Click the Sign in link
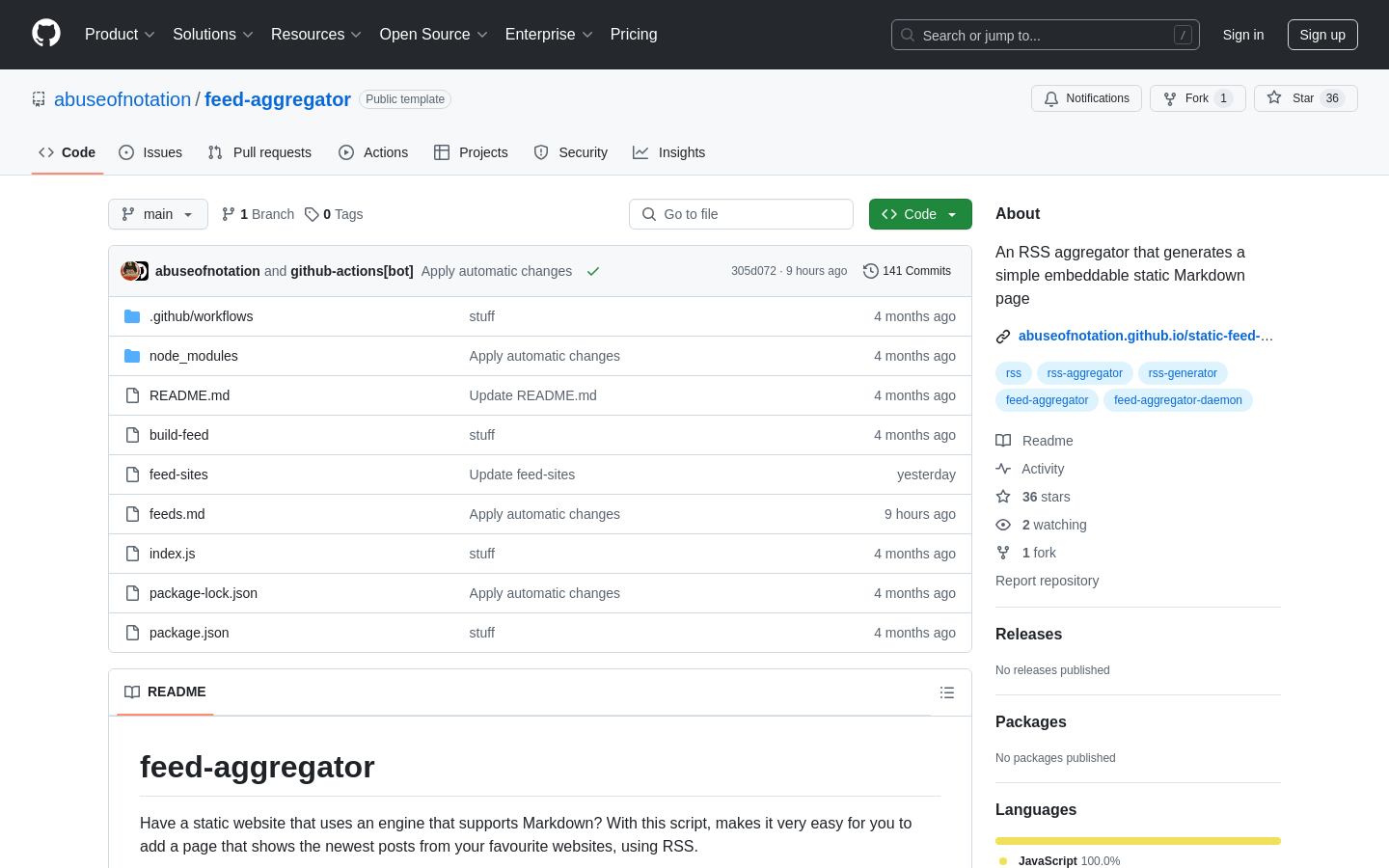Image resolution: width=1389 pixels, height=868 pixels. 1243,35
